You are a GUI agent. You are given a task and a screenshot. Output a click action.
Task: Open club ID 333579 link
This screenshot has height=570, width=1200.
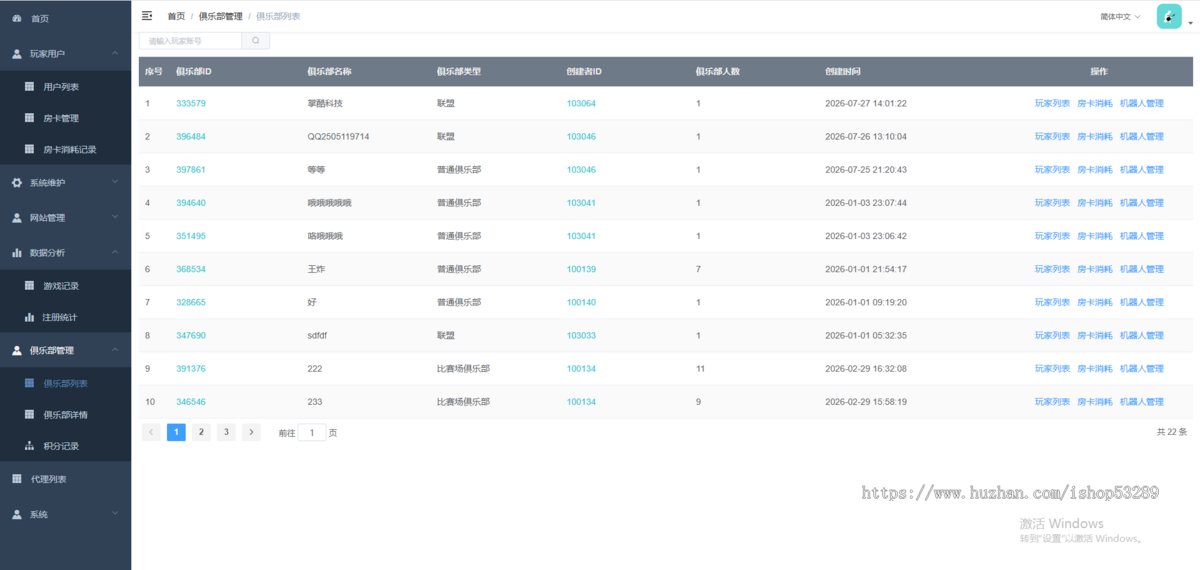point(191,103)
